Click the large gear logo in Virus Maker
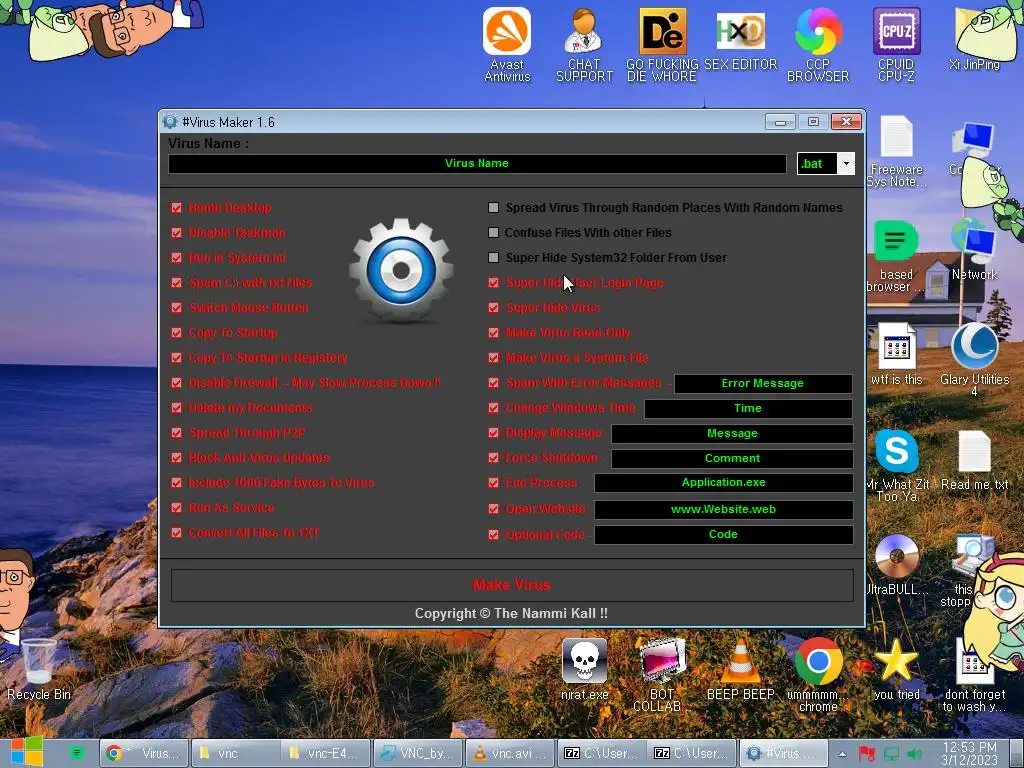 click(401, 270)
